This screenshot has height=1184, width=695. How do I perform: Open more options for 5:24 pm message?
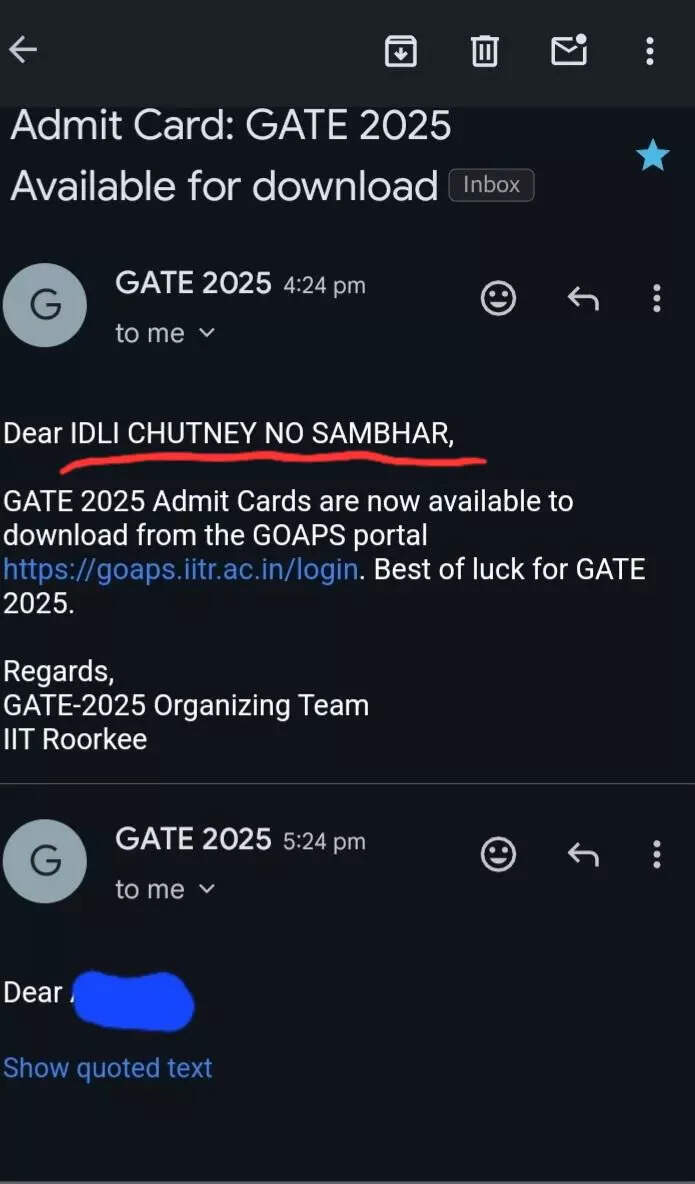[x=657, y=853]
